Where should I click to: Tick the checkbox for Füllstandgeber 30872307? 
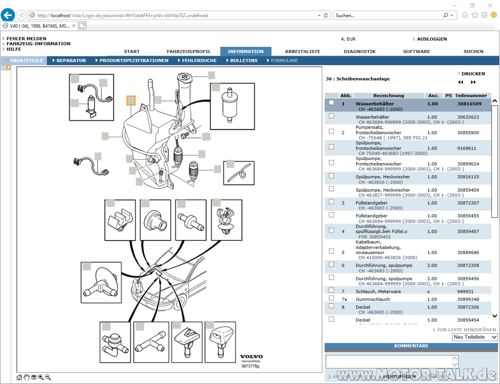331,202
